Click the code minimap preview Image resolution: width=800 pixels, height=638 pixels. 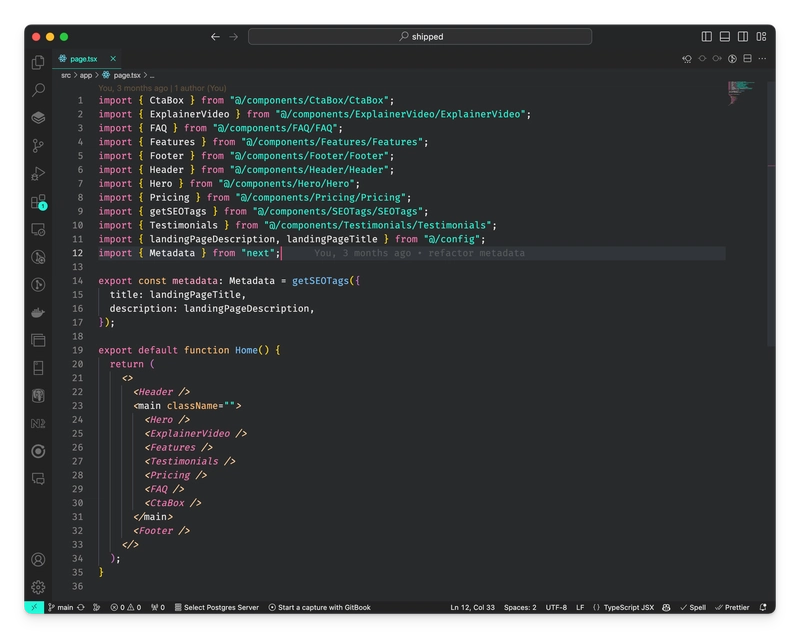(x=740, y=92)
